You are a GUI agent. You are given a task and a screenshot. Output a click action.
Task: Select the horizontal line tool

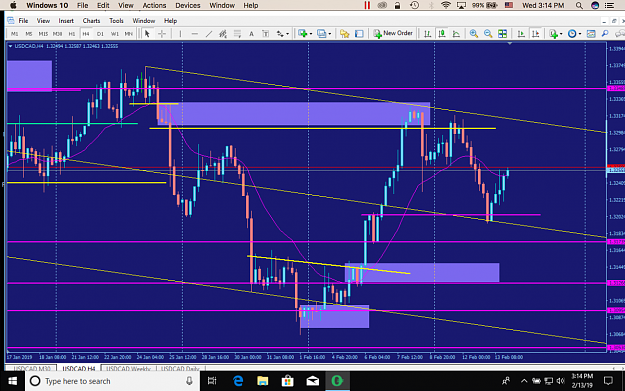(x=195, y=34)
